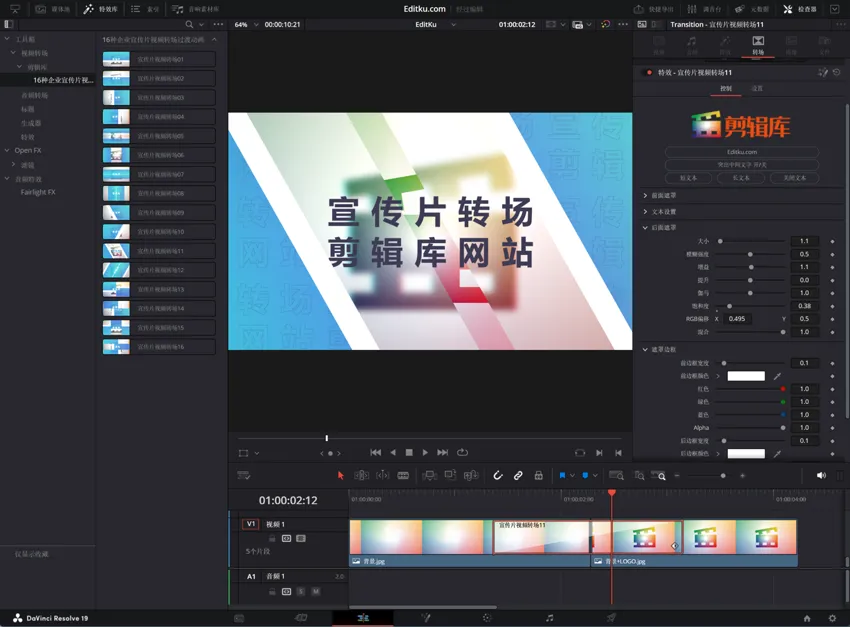This screenshot has height=627, width=850.
Task: Click the white 前边框颜色 color swatch
Action: point(746,376)
